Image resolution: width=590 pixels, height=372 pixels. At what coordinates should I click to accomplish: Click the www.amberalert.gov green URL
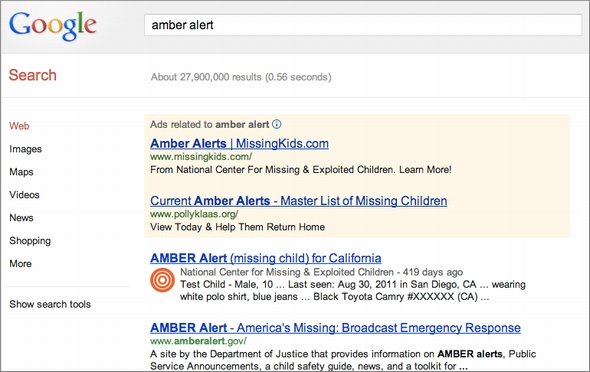(198, 341)
